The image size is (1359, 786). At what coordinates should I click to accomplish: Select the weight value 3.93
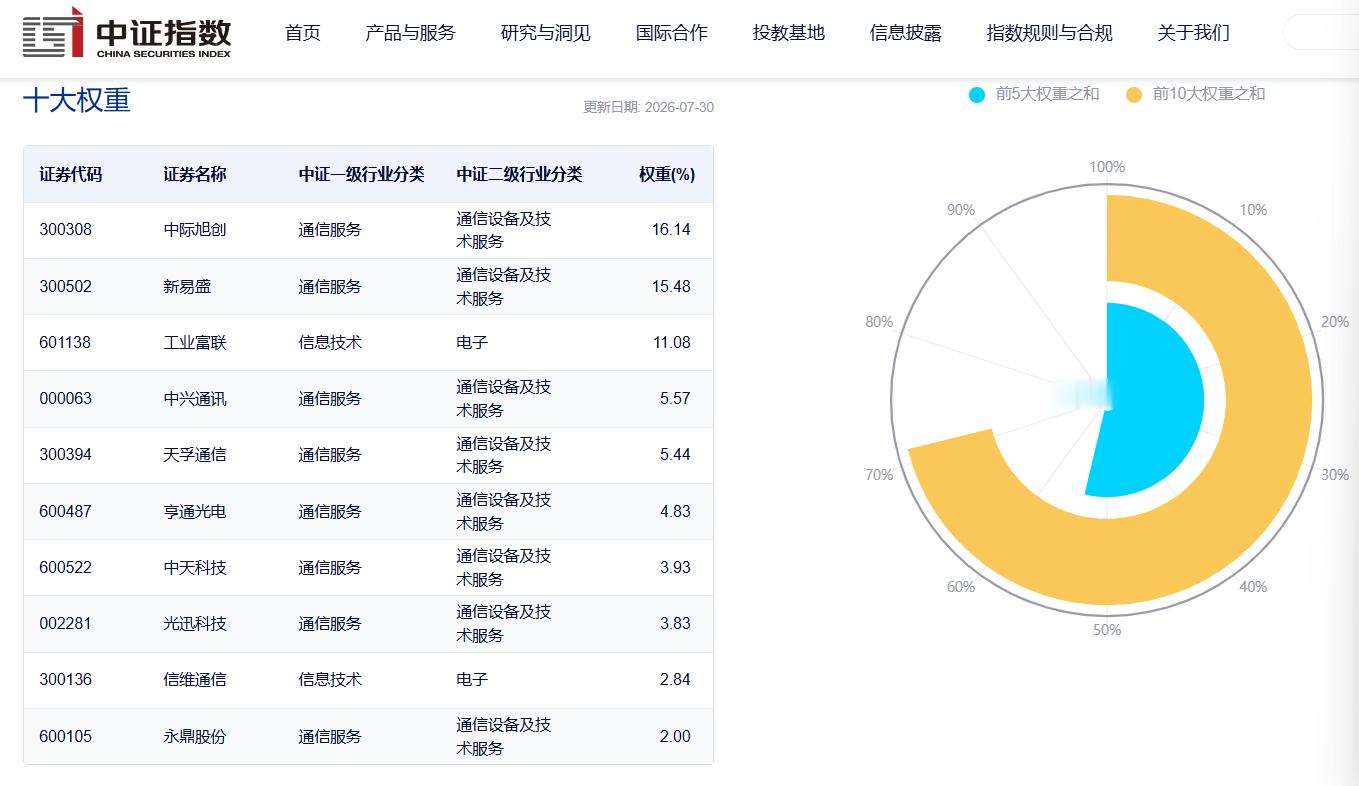pos(675,567)
